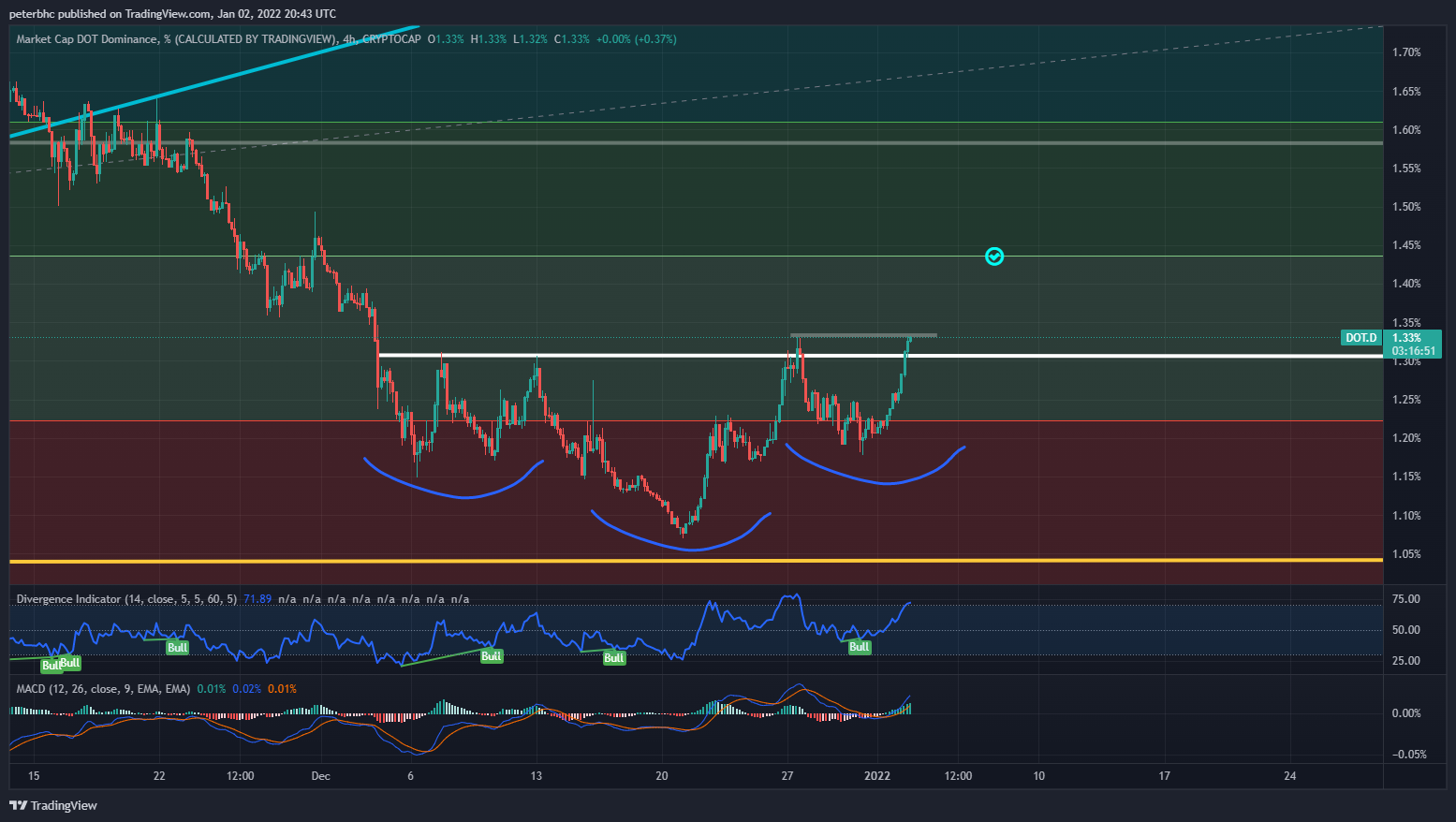1456x822 pixels.
Task: Click the orange 0.01% MACD signal value
Action: tap(282, 689)
